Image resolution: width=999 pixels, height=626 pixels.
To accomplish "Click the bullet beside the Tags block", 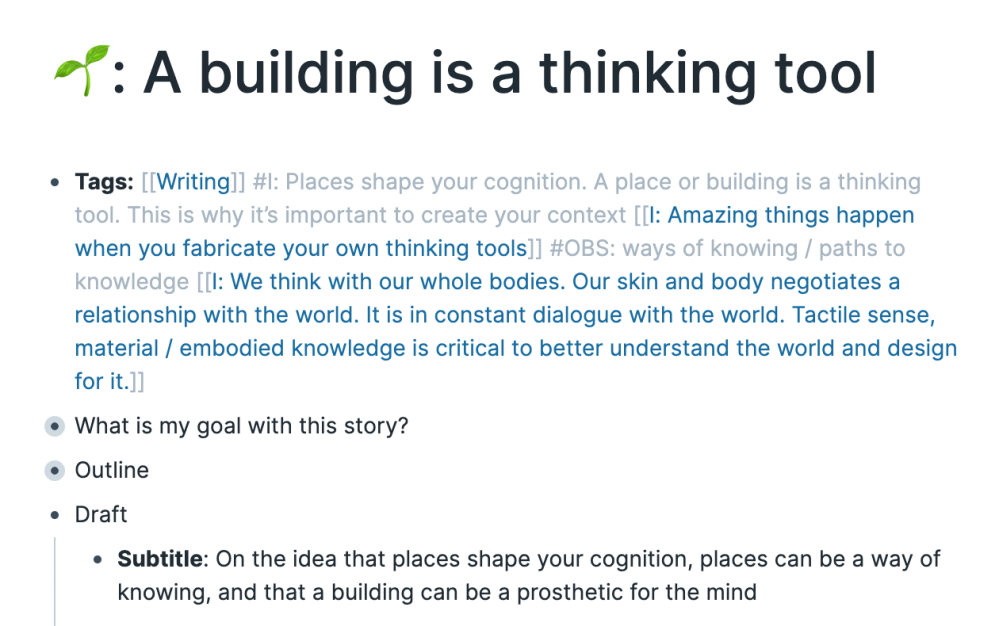I will [x=55, y=183].
